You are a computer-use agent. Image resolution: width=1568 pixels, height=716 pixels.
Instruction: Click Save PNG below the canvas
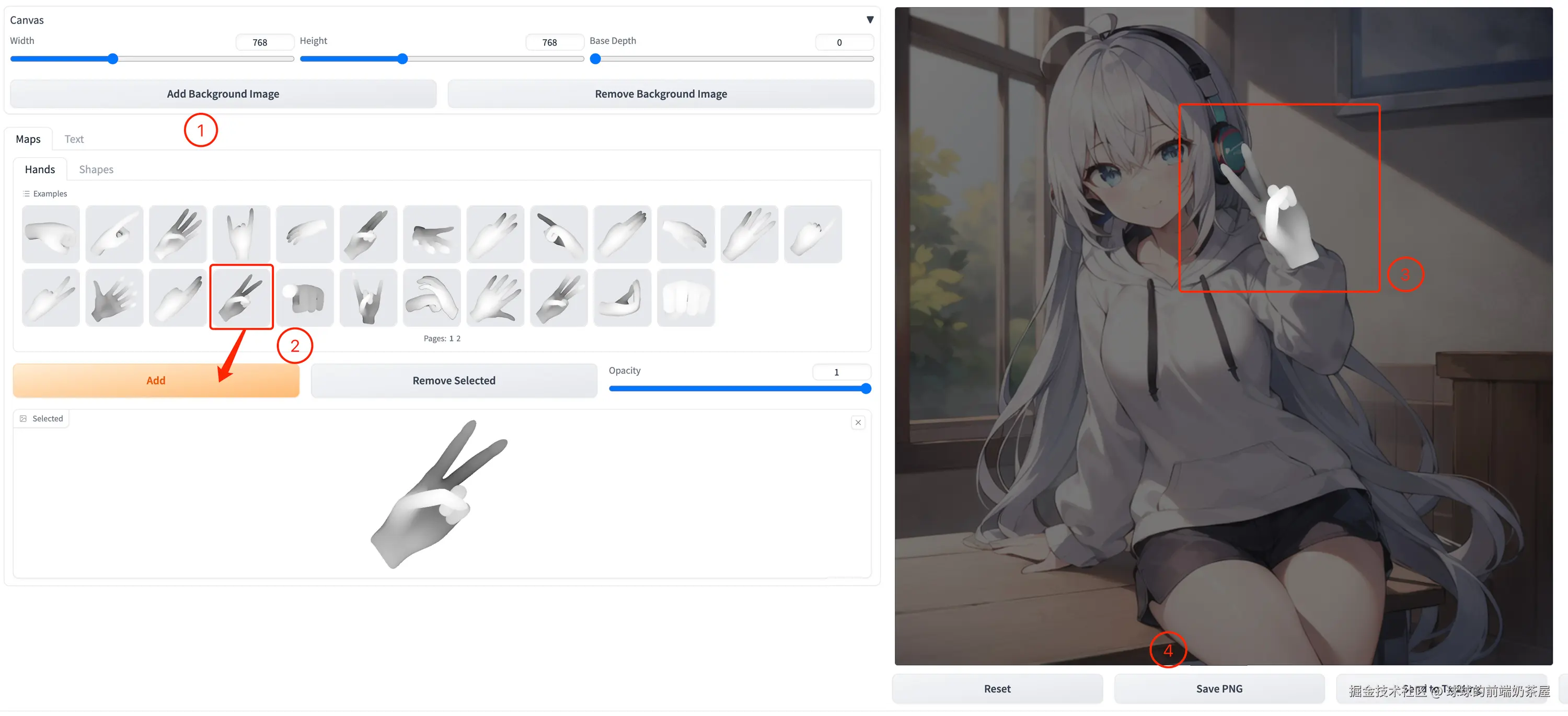click(1219, 689)
